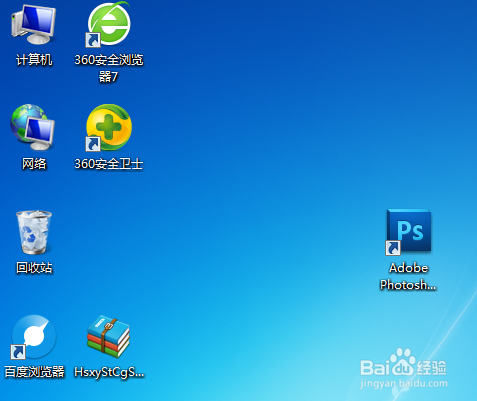Screen dimensions: 477x401
Task: Click the 网络 (Network) desktop icon
Action: coord(33,127)
